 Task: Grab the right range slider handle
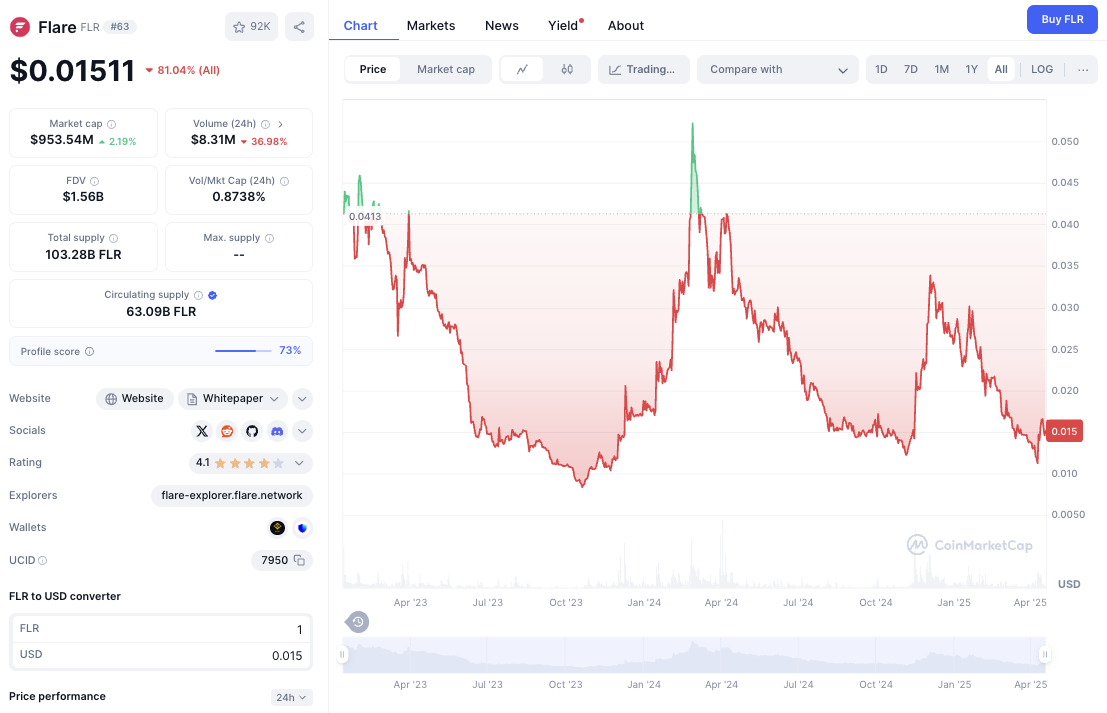point(1045,654)
